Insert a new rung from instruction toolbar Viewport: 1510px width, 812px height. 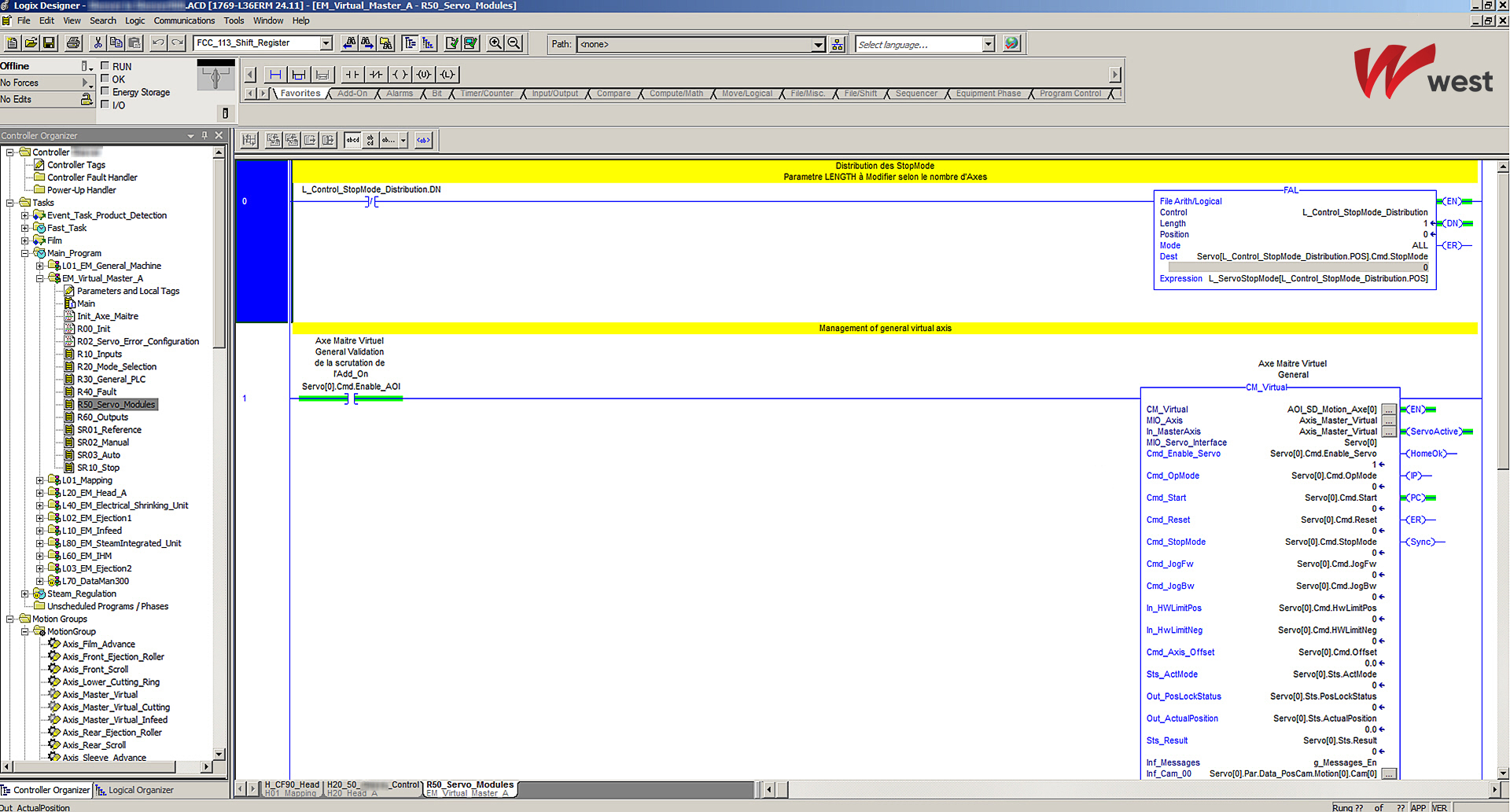(x=275, y=75)
